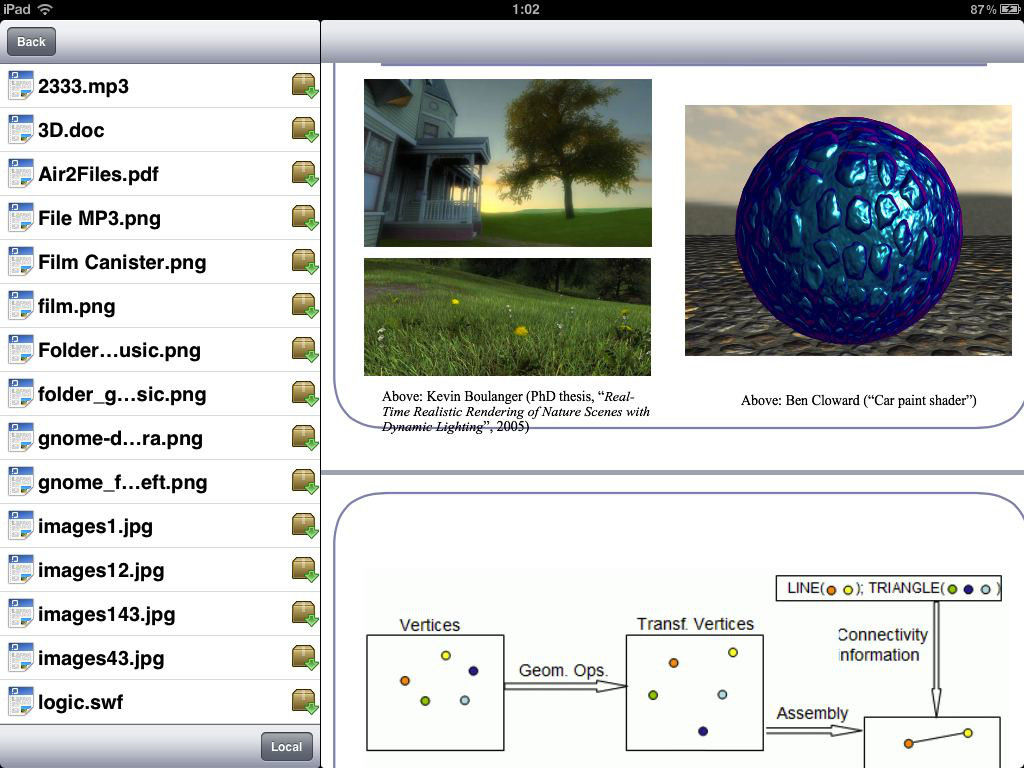Image resolution: width=1024 pixels, height=768 pixels.
Task: Open the file named 2333.mp3
Action: coord(83,86)
